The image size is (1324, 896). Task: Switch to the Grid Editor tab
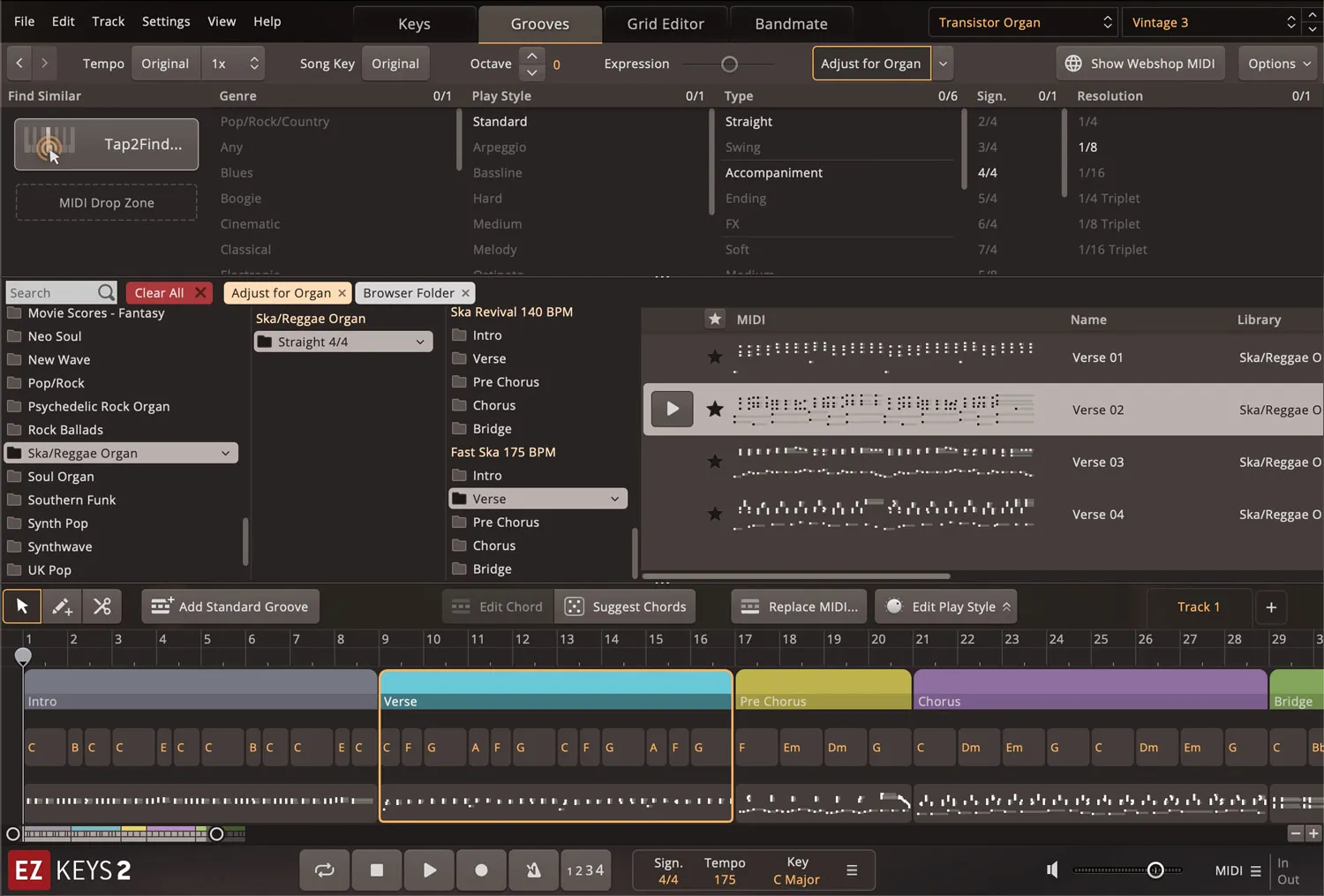pos(666,24)
